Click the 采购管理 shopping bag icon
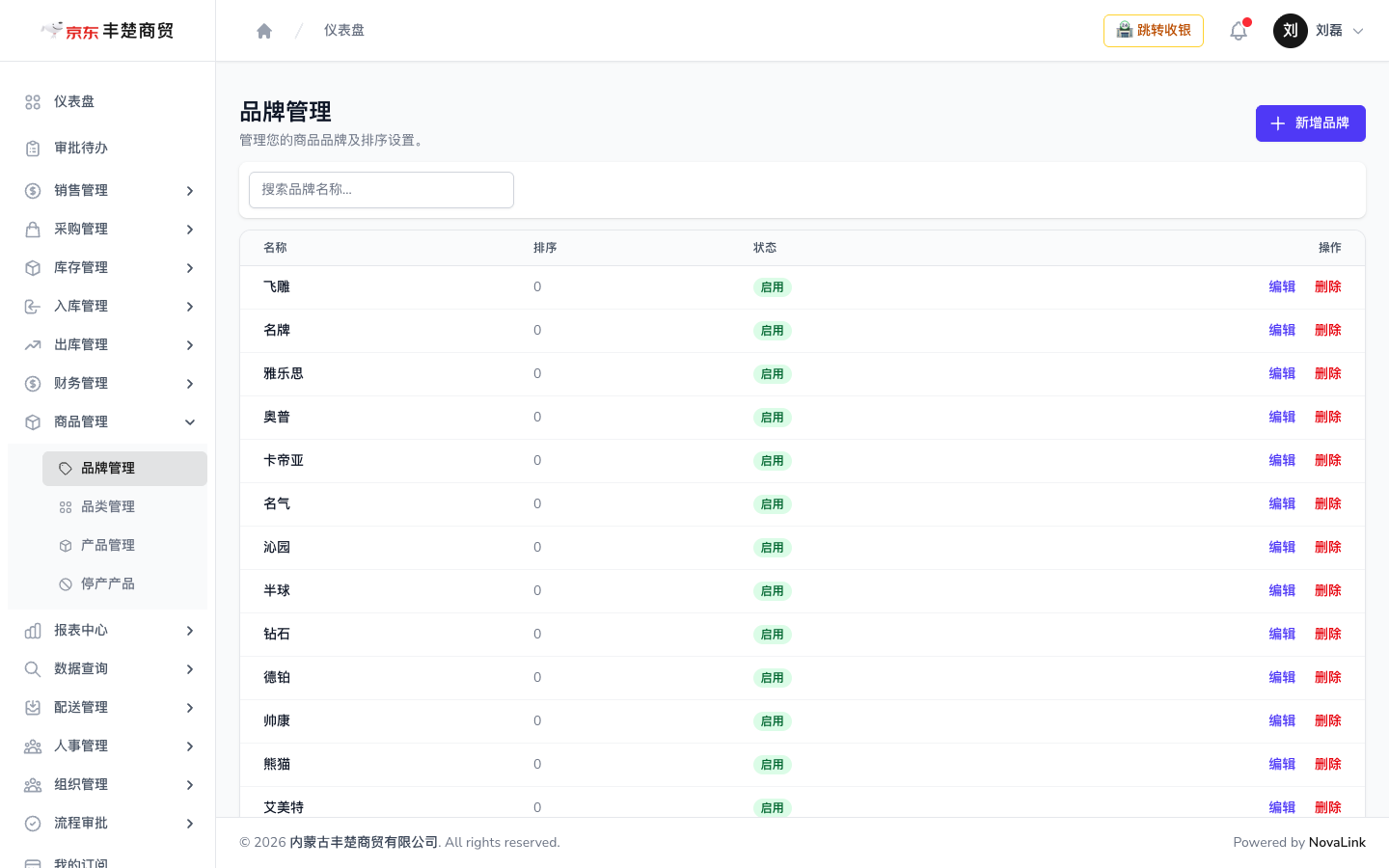 click(x=33, y=230)
